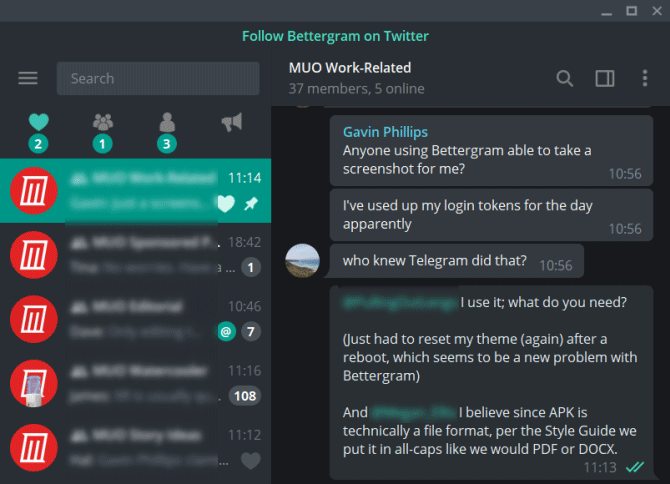670x484 pixels.
Task: Click the pin icon on MUO Work-Related
Action: [250, 204]
